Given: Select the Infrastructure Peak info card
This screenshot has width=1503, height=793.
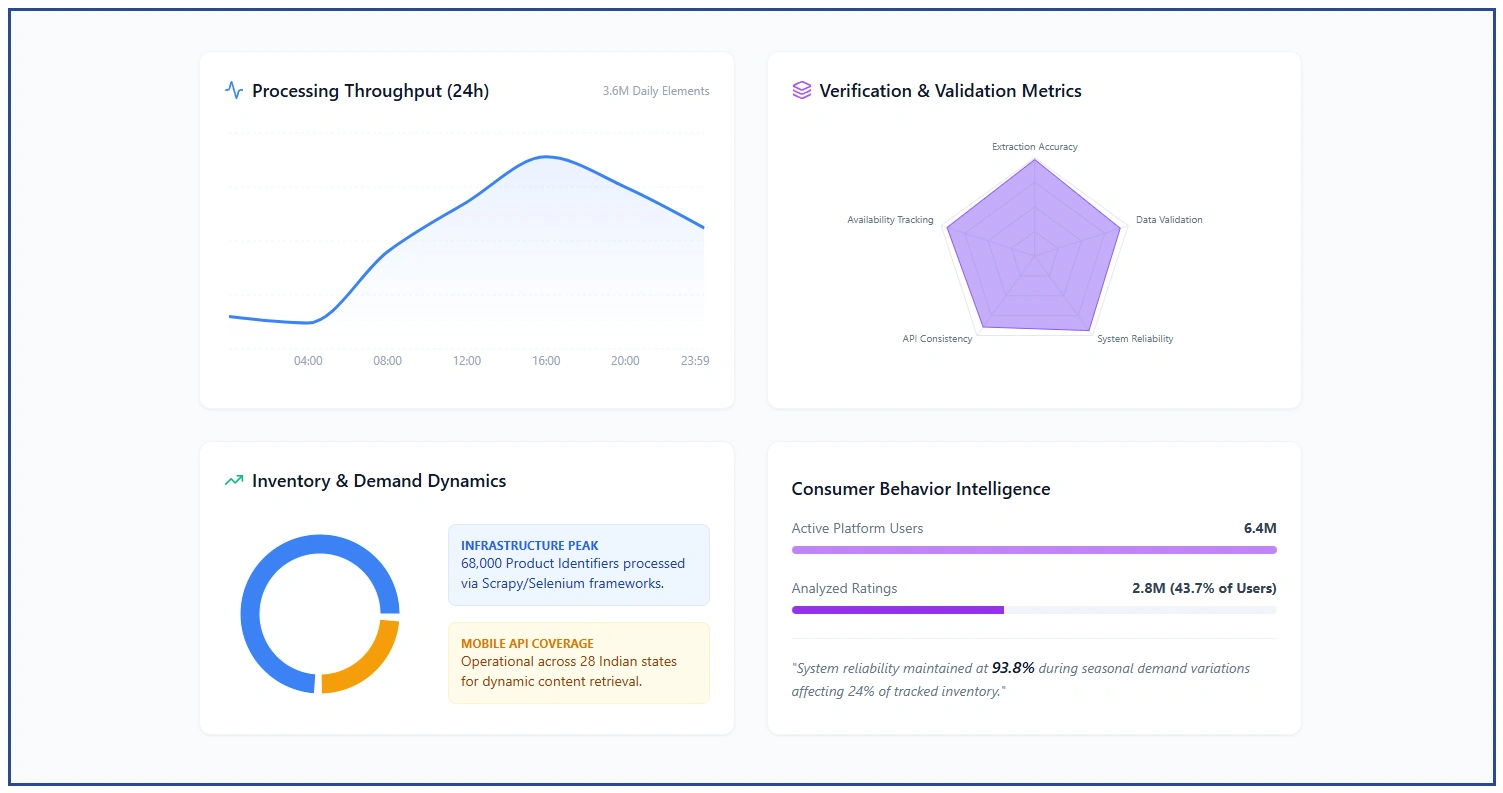Looking at the screenshot, I should (x=578, y=565).
